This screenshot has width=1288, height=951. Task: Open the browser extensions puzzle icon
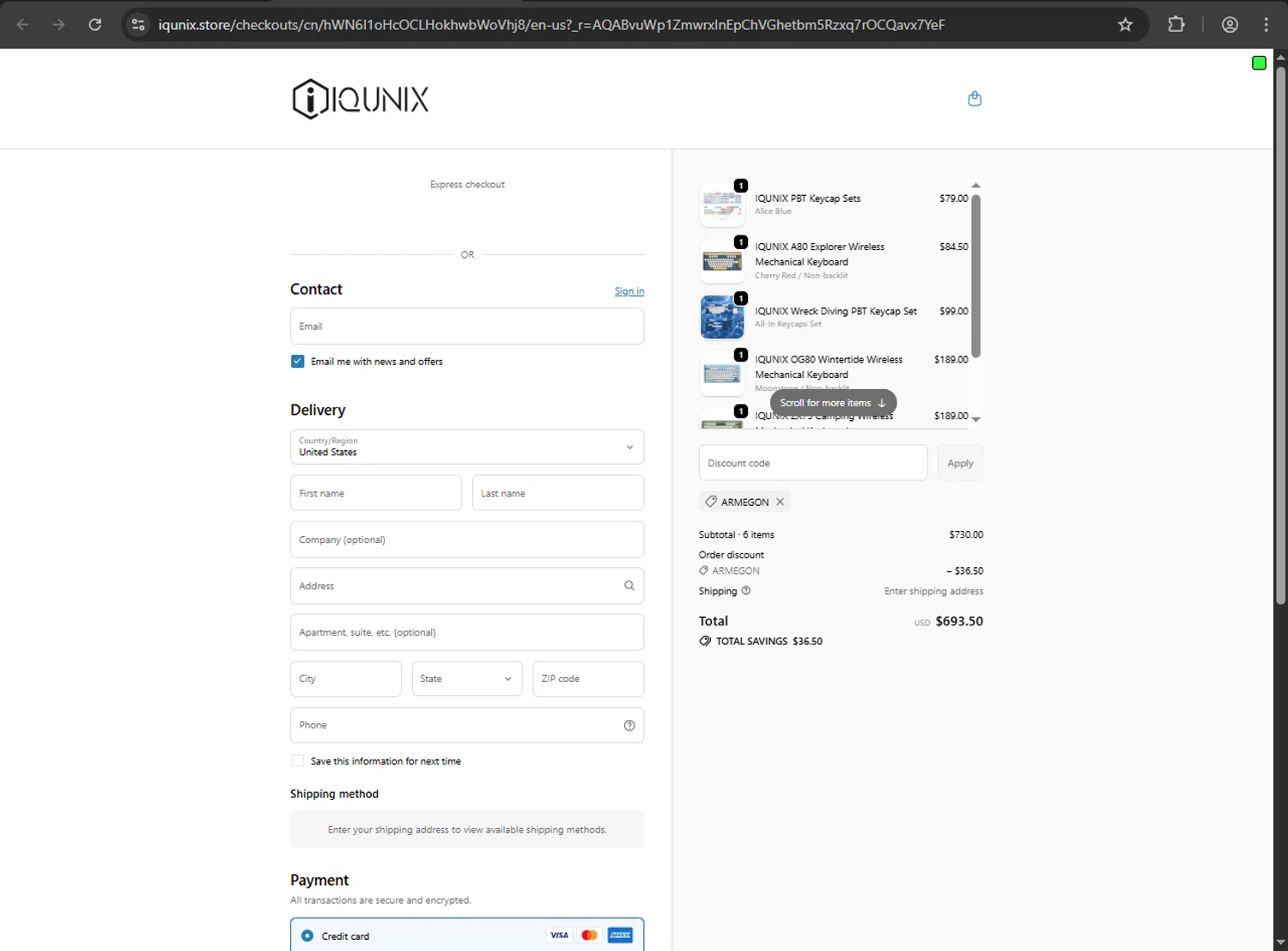(x=1176, y=25)
